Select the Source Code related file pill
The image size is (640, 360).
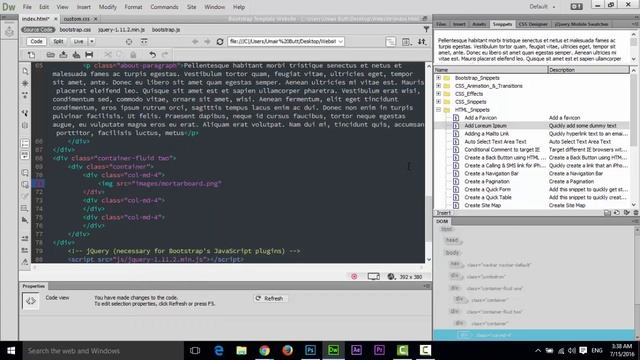coord(38,30)
